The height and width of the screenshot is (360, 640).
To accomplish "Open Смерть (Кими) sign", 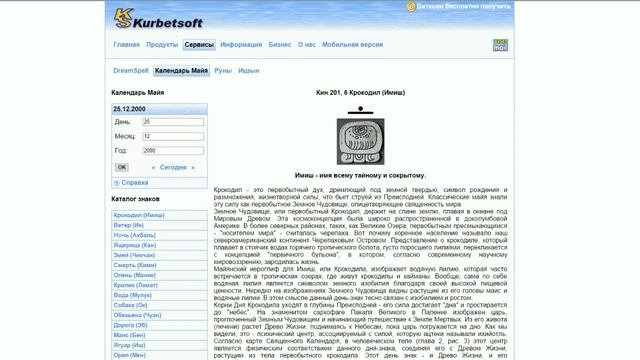I will (x=135, y=265).
